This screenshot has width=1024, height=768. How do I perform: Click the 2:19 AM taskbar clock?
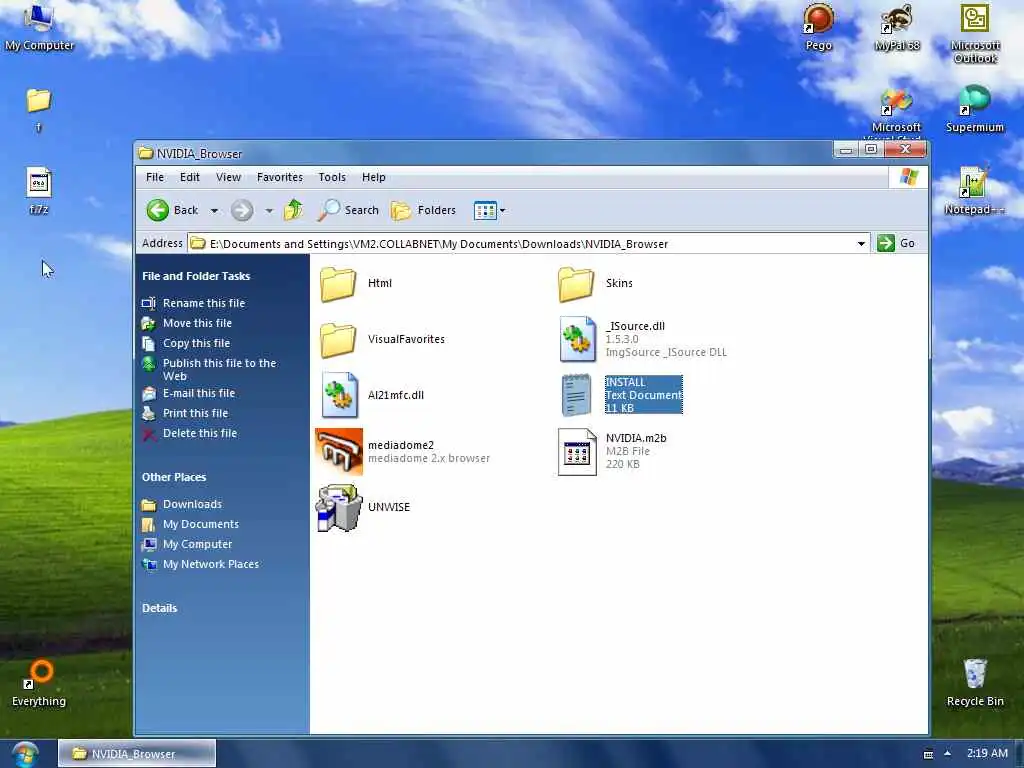click(x=987, y=754)
